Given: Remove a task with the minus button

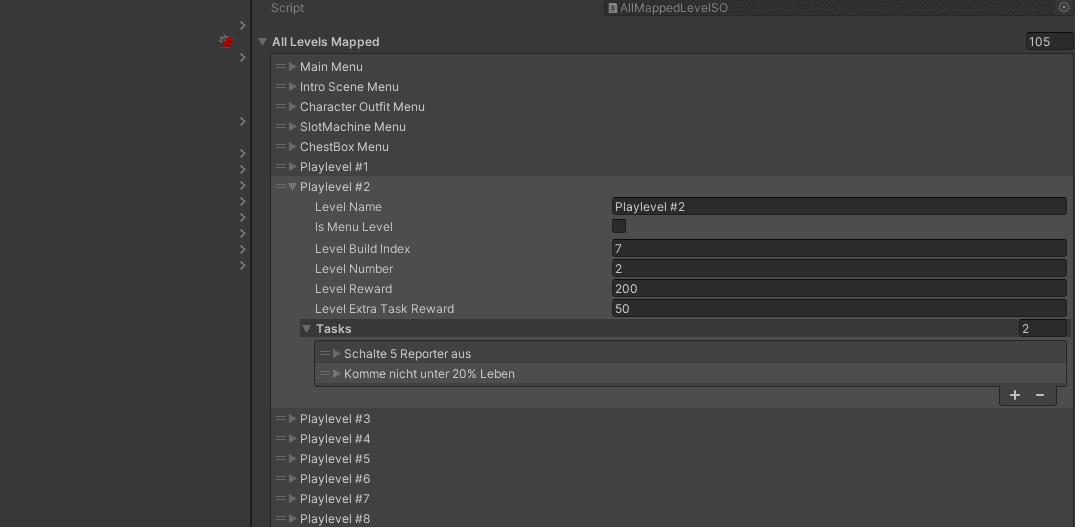Looking at the screenshot, I should click(x=1040, y=395).
